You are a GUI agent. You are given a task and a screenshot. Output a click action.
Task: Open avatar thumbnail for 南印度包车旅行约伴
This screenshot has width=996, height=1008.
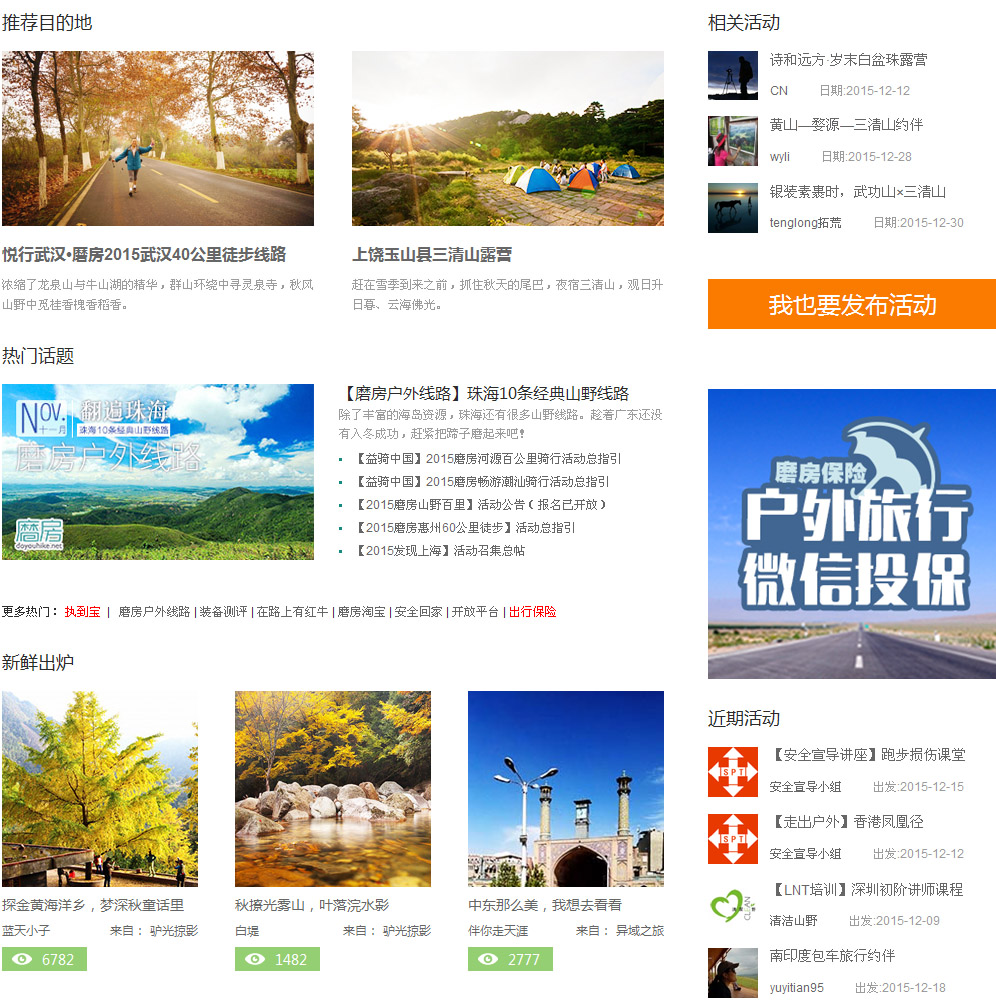coord(733,973)
